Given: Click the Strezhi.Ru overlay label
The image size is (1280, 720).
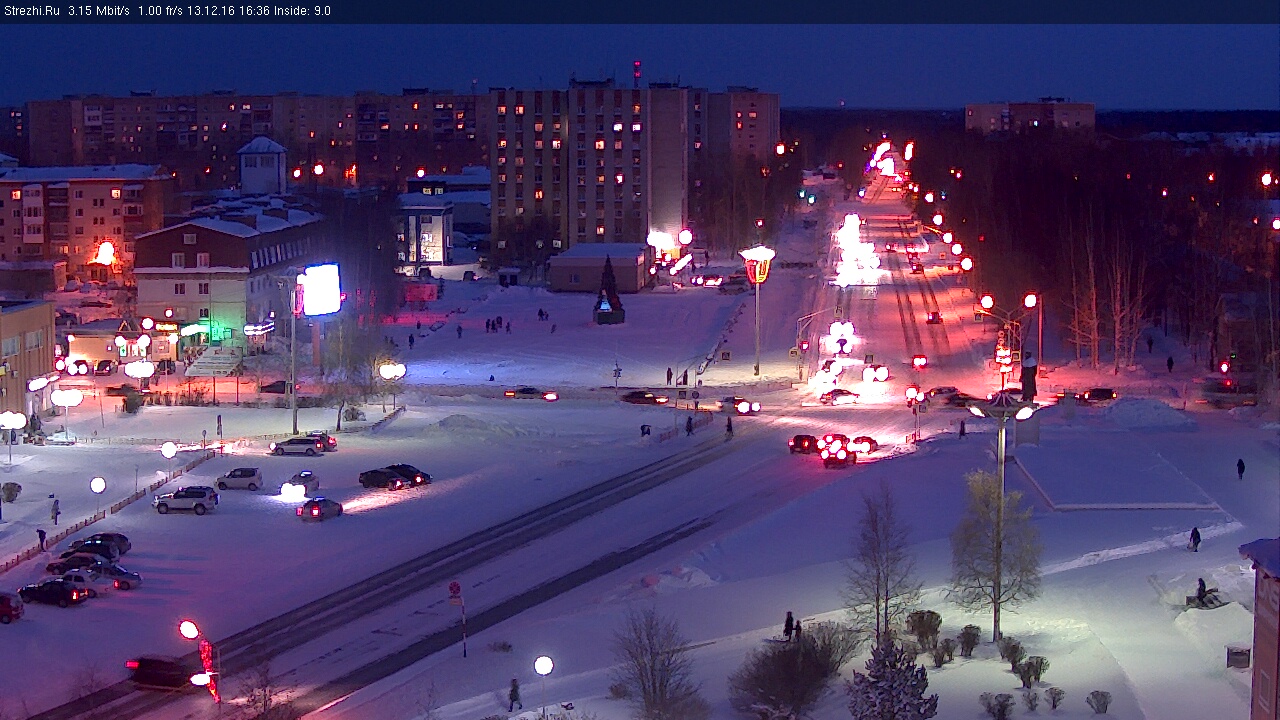Looking at the screenshot, I should pos(32,11).
